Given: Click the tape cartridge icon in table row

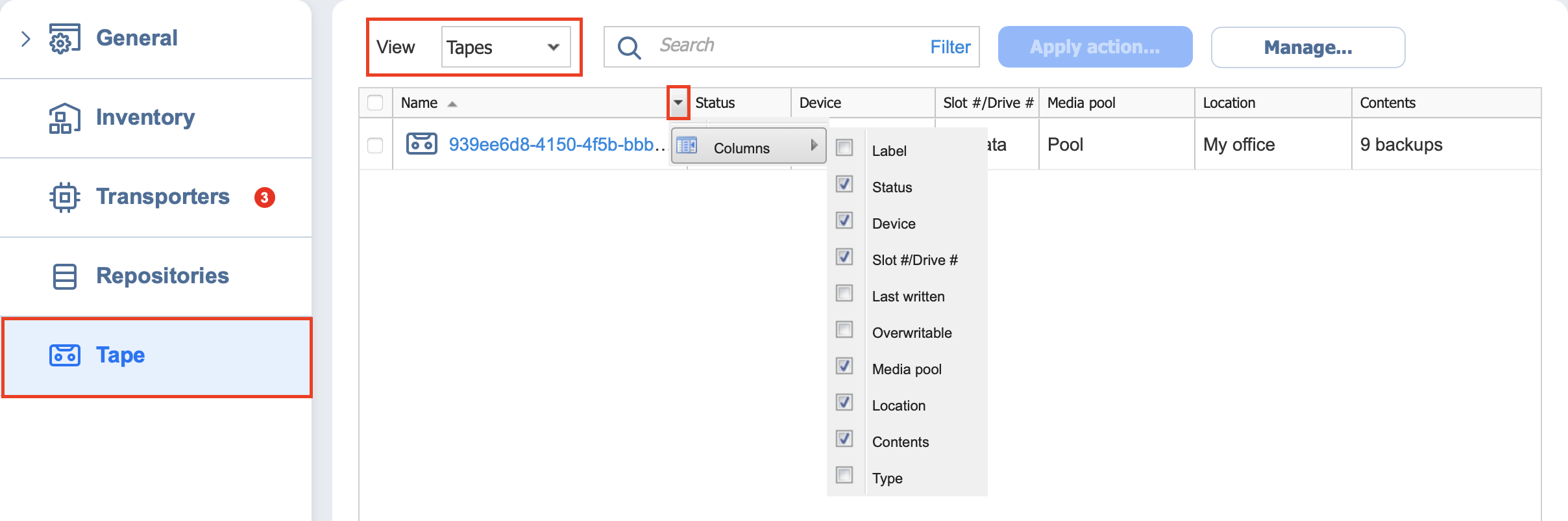Looking at the screenshot, I should [x=421, y=144].
